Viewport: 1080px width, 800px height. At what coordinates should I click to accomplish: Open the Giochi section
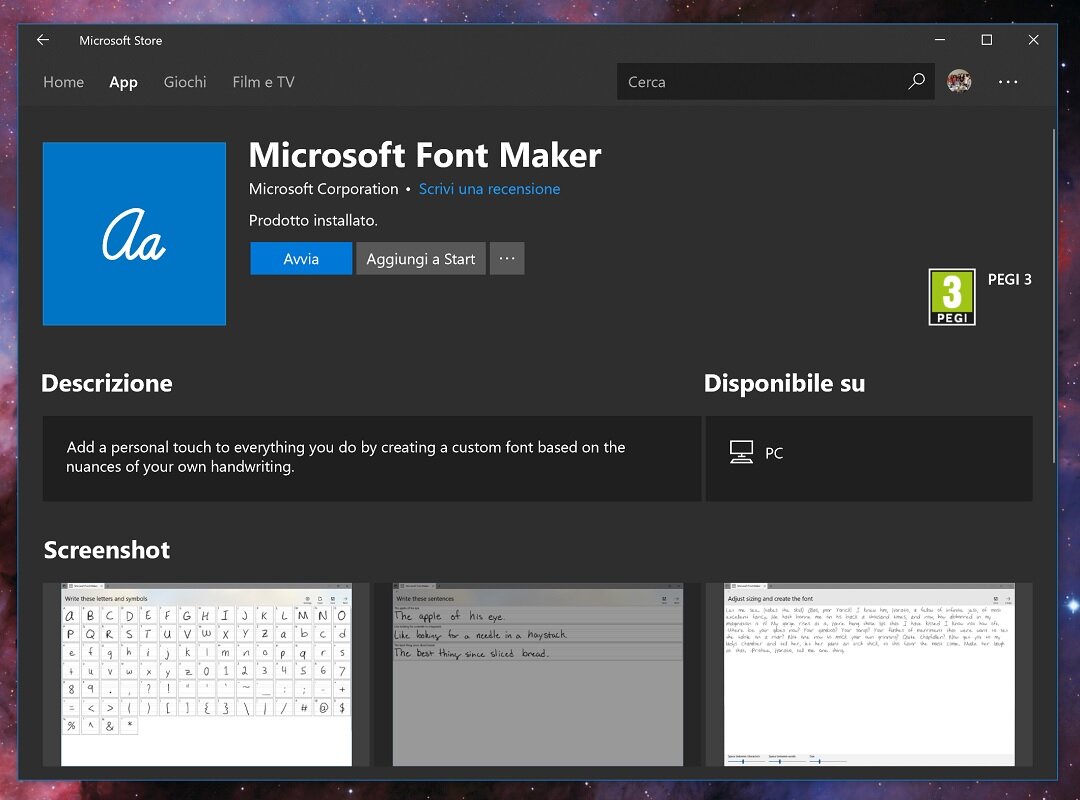click(185, 82)
